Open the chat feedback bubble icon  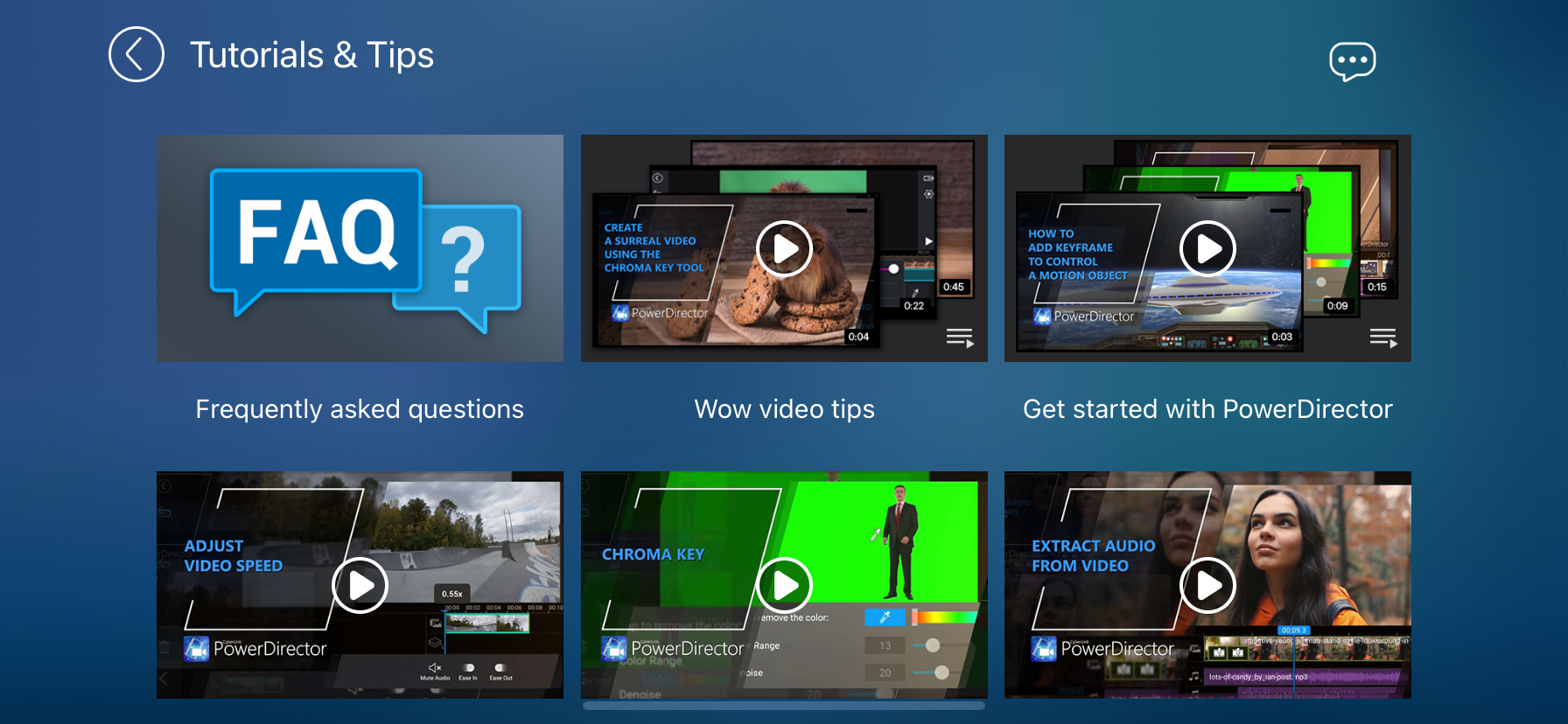tap(1353, 61)
